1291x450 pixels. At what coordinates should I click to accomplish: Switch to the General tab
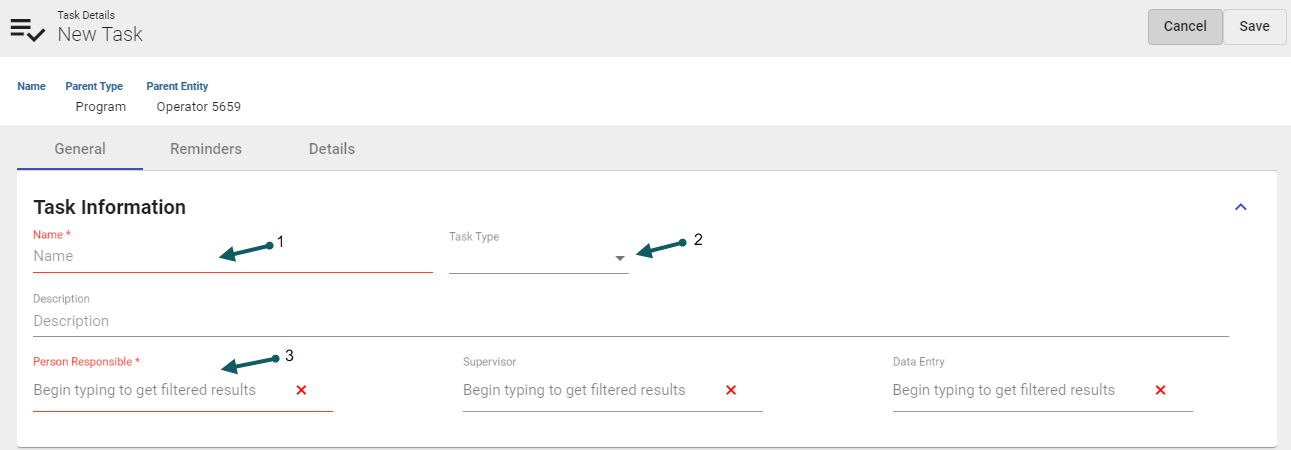(80, 149)
